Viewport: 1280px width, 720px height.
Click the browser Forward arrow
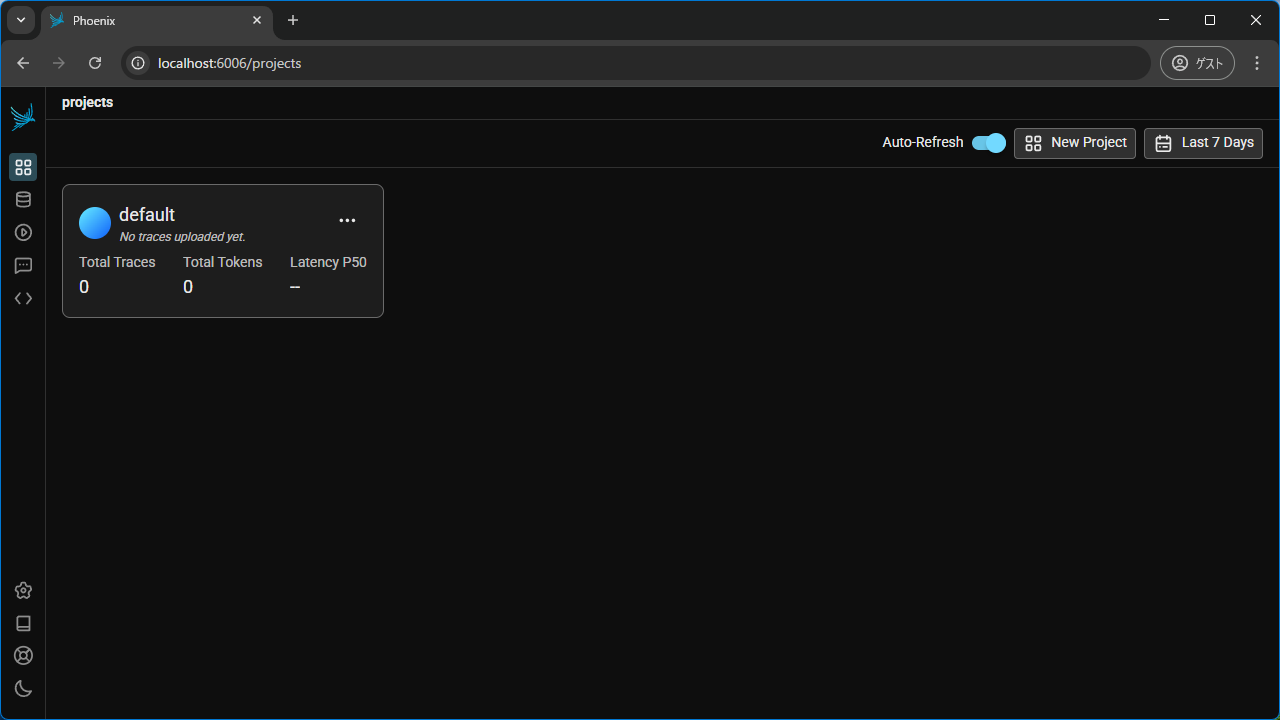coord(59,63)
